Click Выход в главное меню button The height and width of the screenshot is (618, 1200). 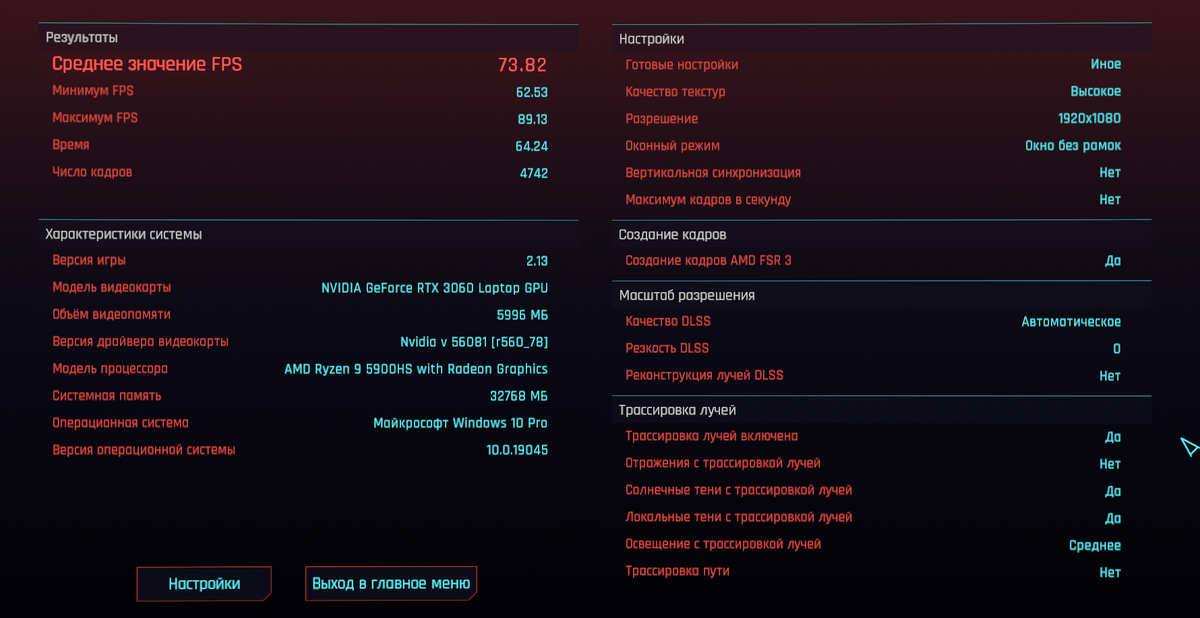(x=391, y=584)
